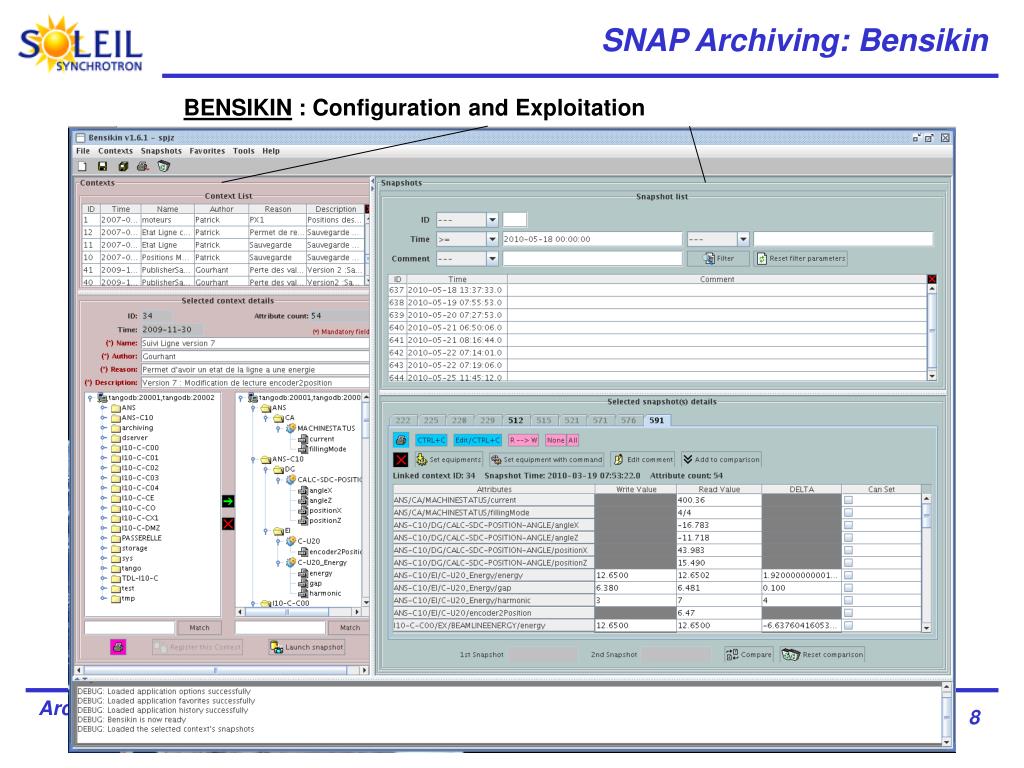The image size is (1024, 768).
Task: Expand the I10-C-C00 node in left tree
Action: coord(103,448)
